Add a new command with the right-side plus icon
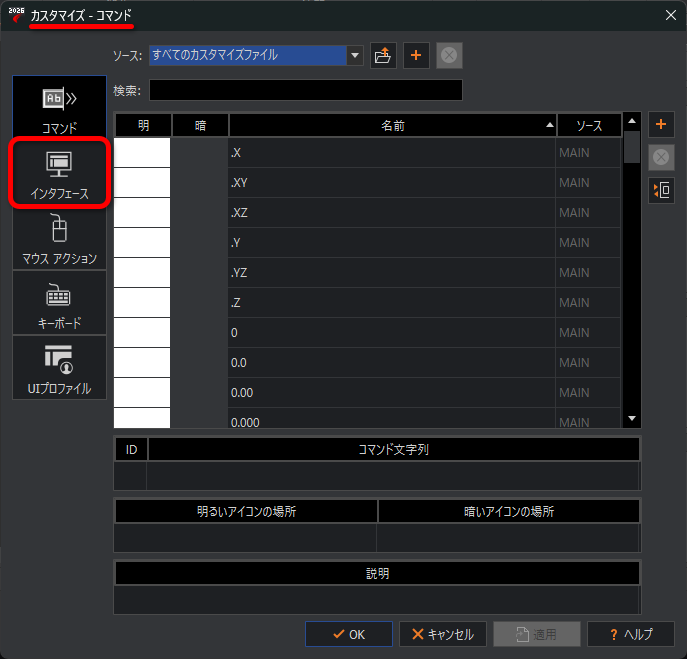Image resolution: width=687 pixels, height=659 pixels. point(661,125)
